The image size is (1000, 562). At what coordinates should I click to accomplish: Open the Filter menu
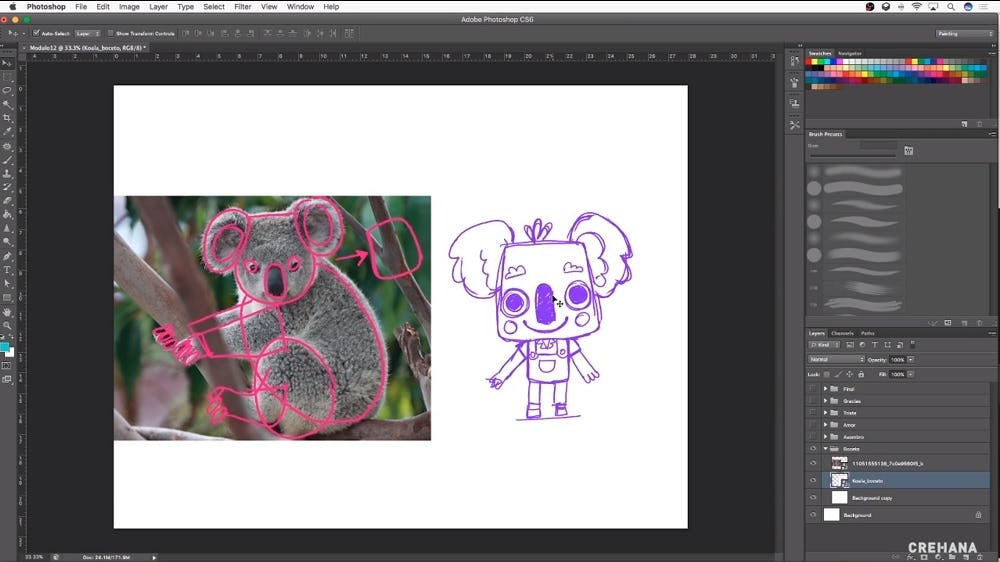click(x=243, y=7)
